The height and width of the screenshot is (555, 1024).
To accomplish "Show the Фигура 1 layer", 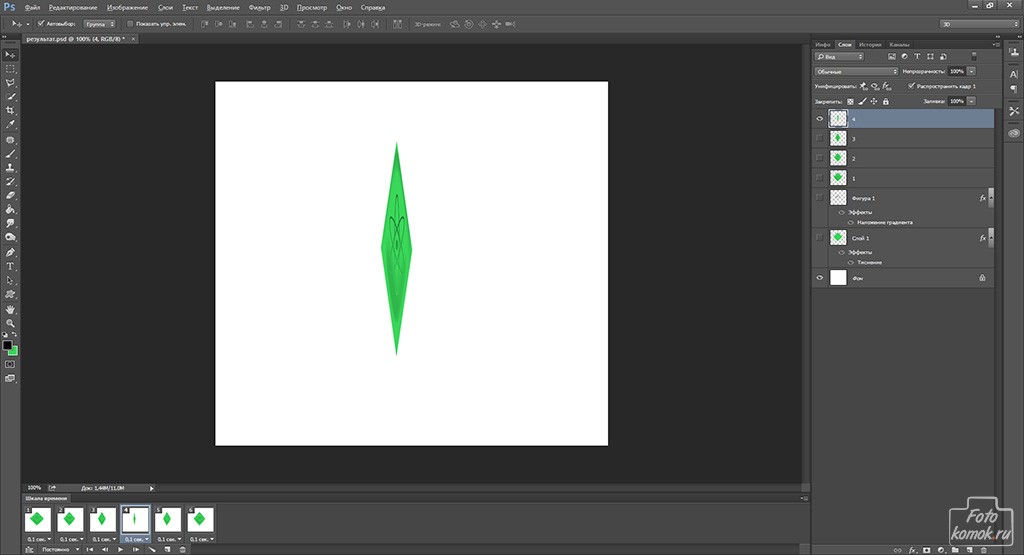I will [820, 197].
